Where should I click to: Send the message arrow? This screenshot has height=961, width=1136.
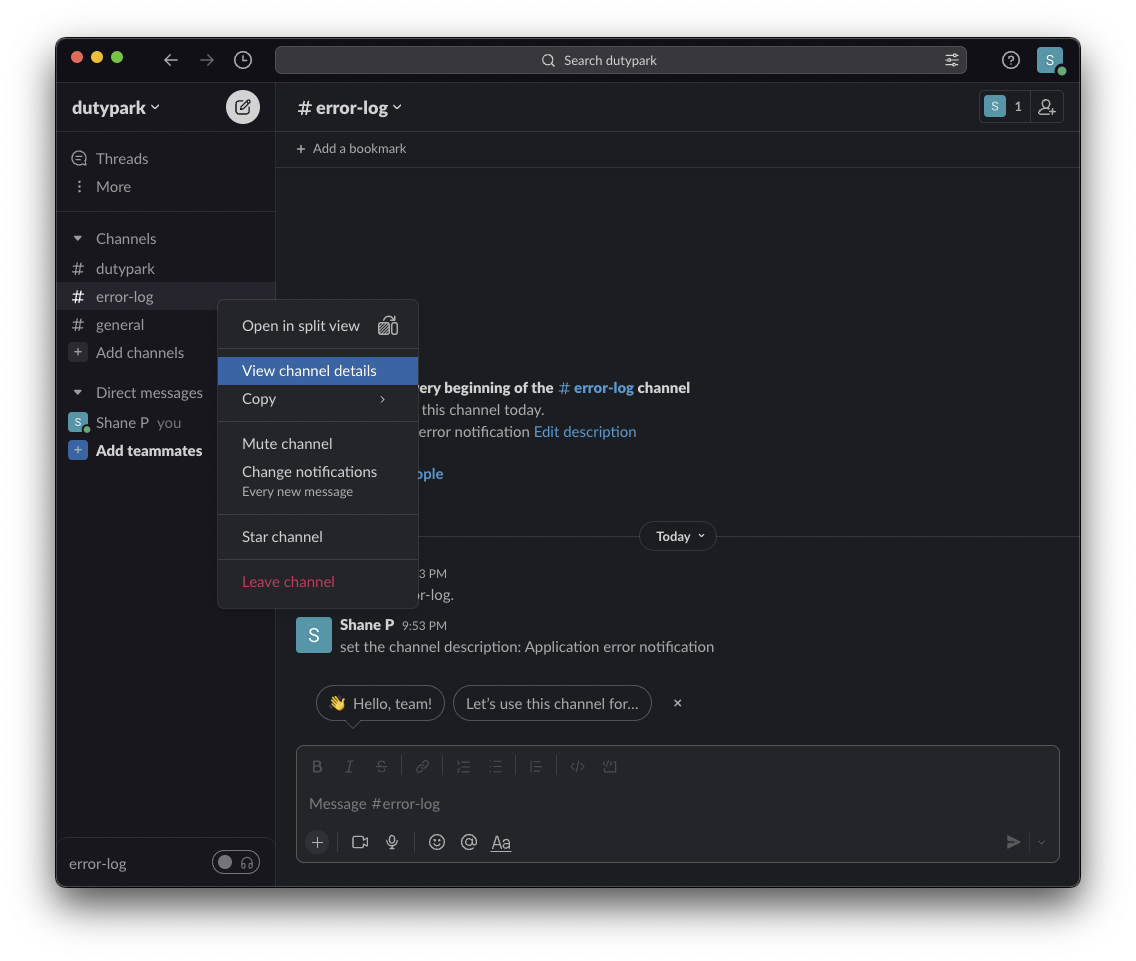pyautogui.click(x=1013, y=842)
